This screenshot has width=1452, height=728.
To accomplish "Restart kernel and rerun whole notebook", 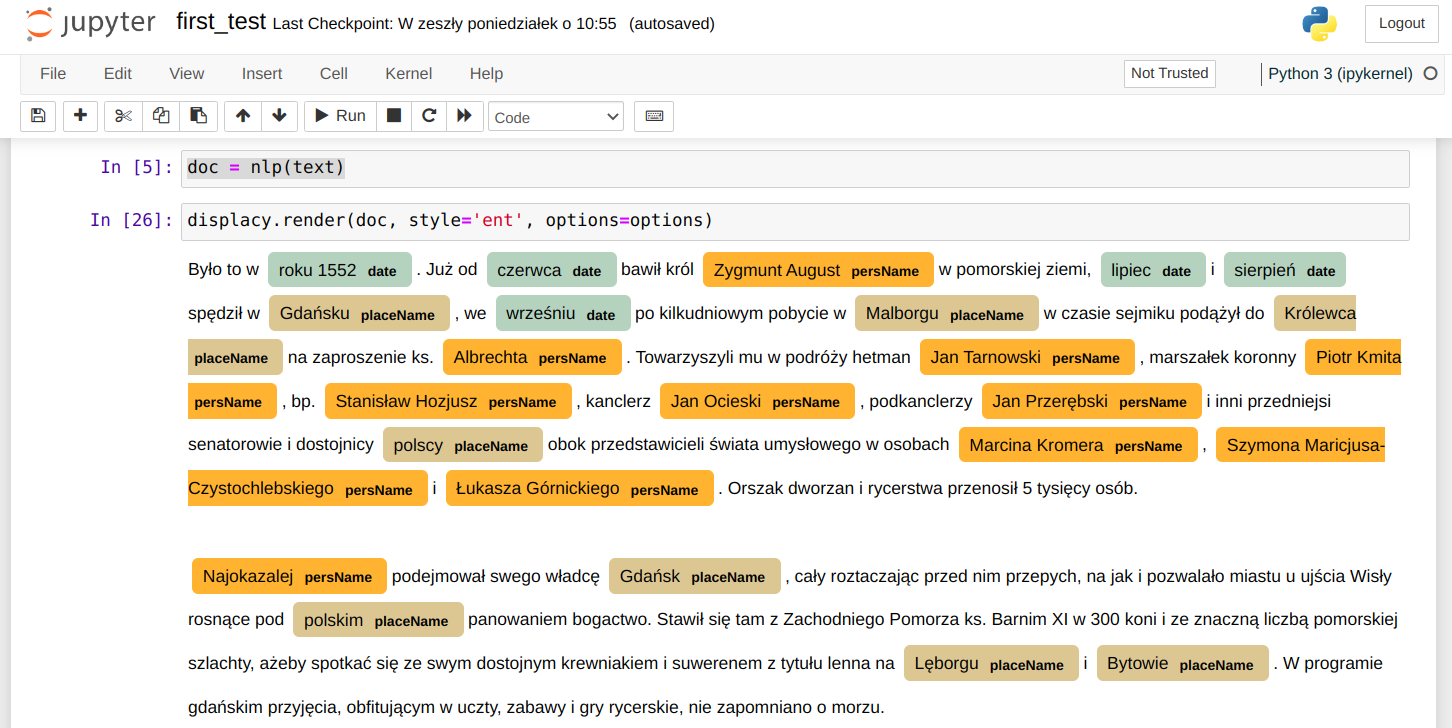I will pyautogui.click(x=465, y=116).
